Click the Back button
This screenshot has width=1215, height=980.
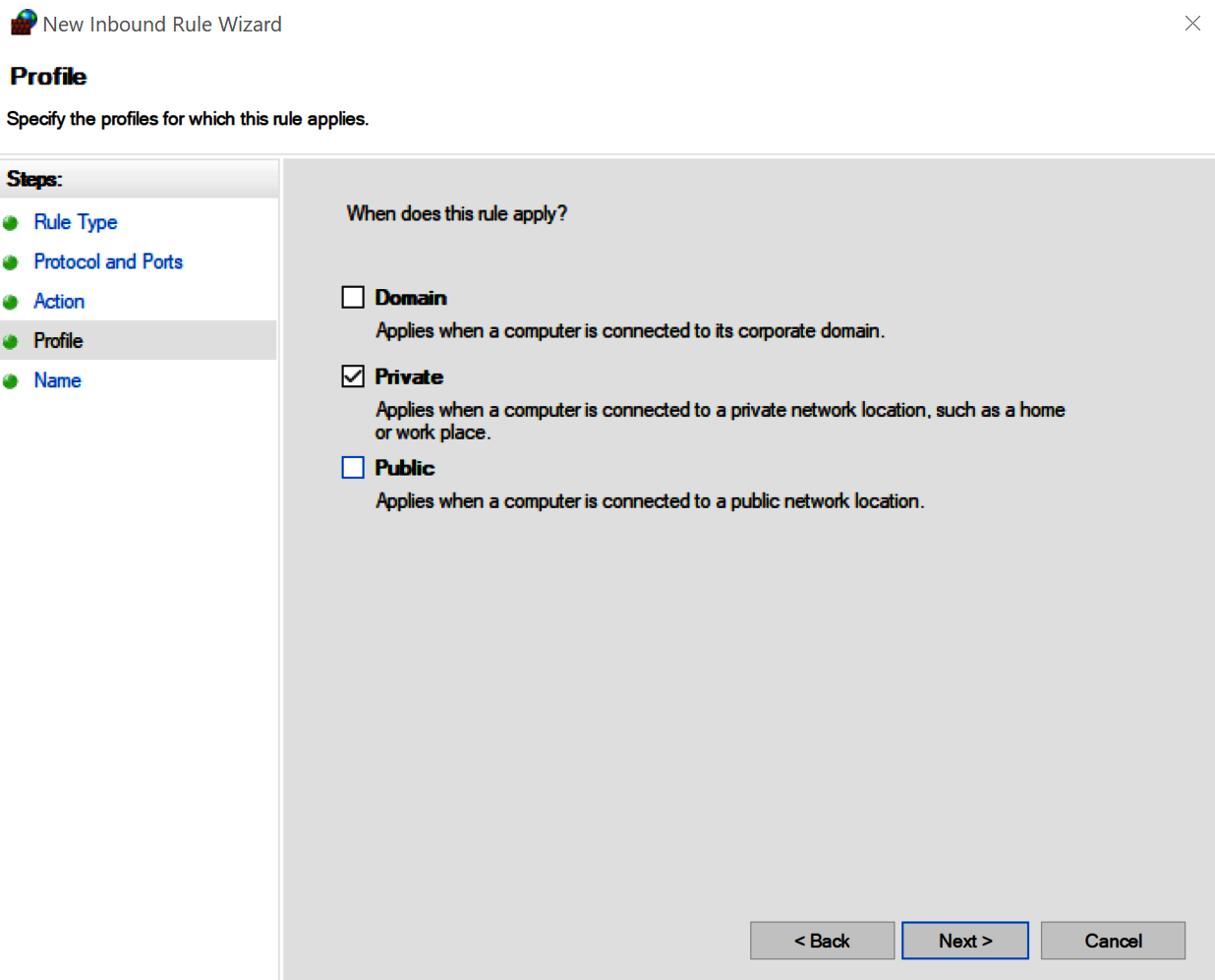click(x=822, y=940)
